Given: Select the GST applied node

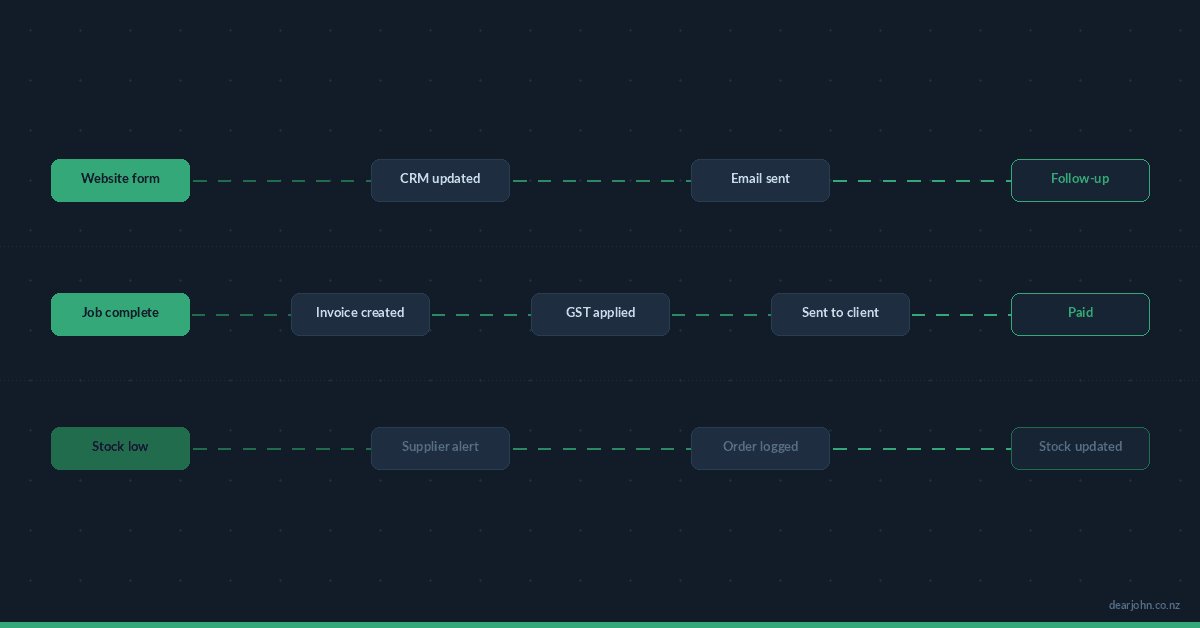Looking at the screenshot, I should click(x=600, y=313).
